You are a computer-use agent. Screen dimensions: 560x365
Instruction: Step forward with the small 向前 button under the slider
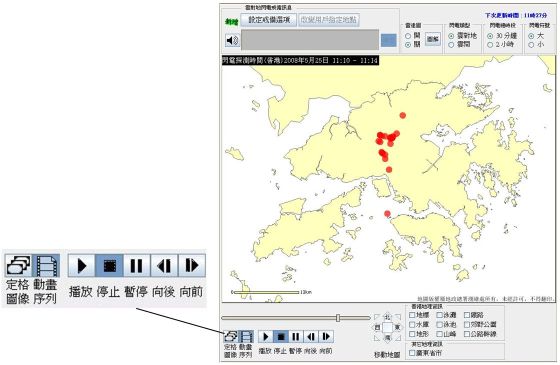(326, 336)
